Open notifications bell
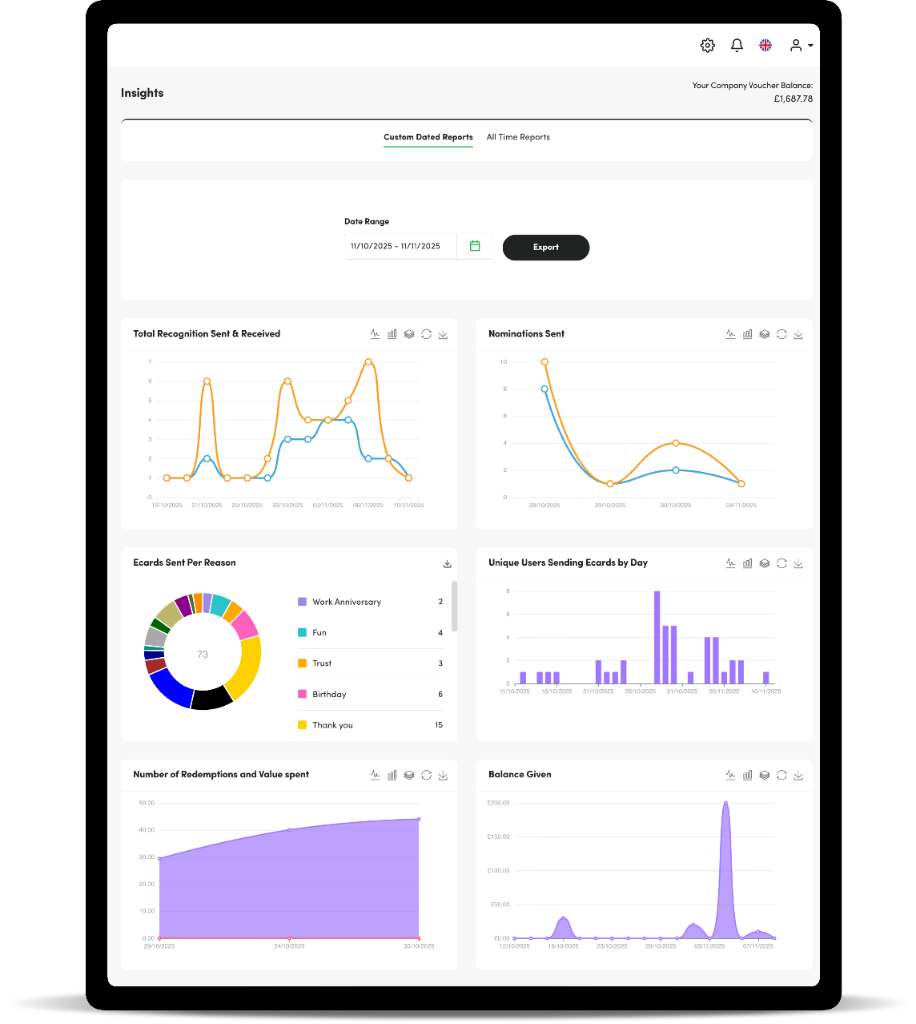The height and width of the screenshot is (1024, 916). pos(737,45)
